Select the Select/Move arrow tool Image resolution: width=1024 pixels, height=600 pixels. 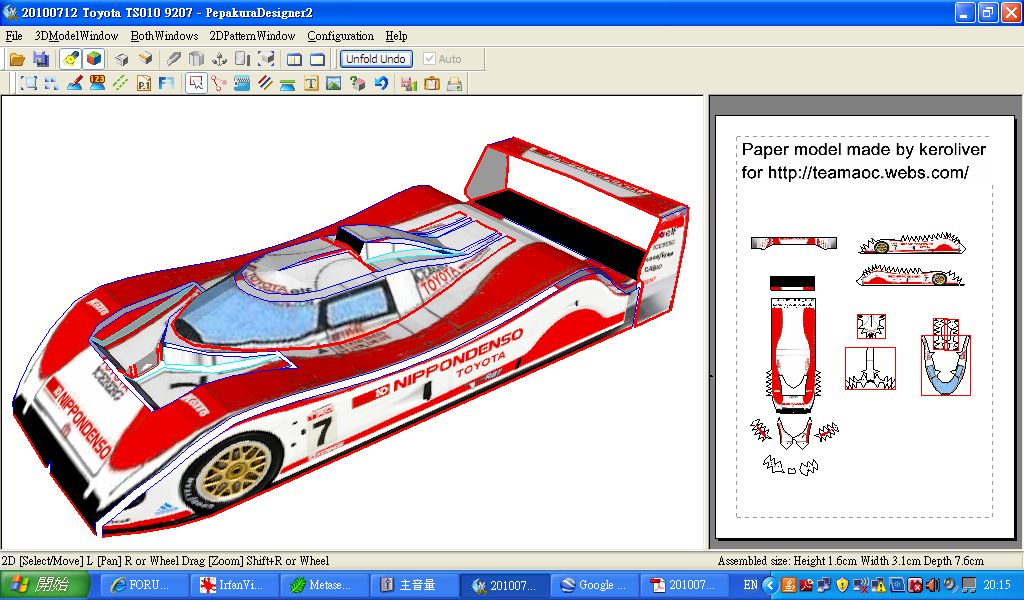195,84
